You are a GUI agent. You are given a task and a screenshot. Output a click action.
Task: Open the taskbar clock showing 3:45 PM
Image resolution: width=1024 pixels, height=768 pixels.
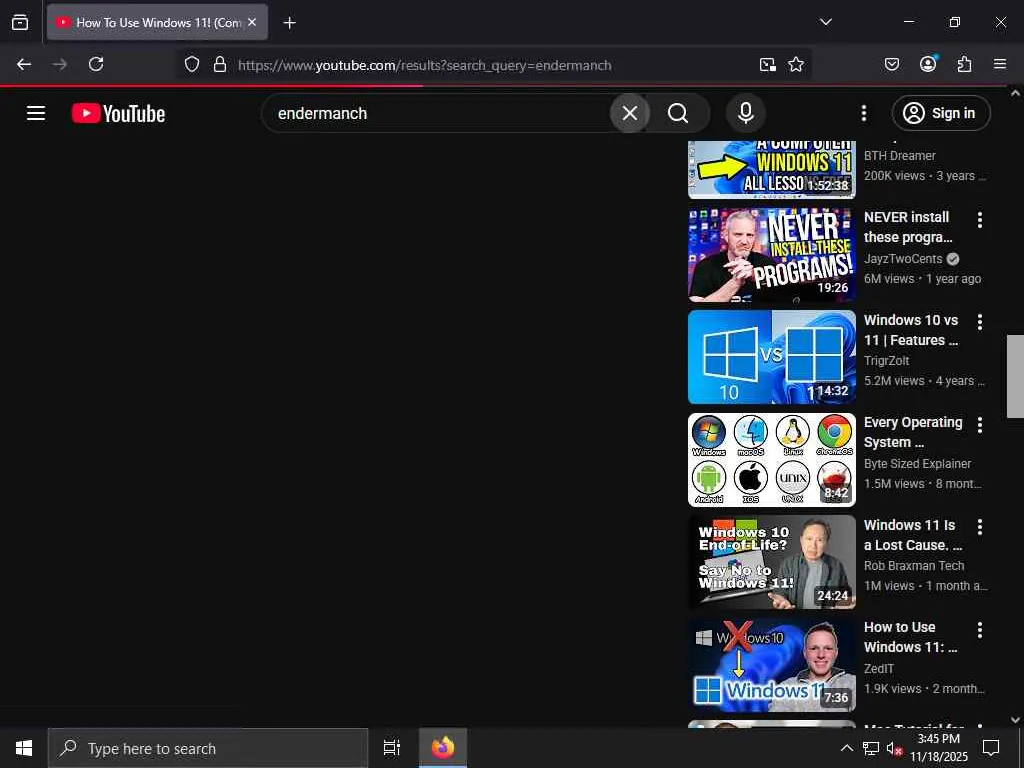(939, 748)
